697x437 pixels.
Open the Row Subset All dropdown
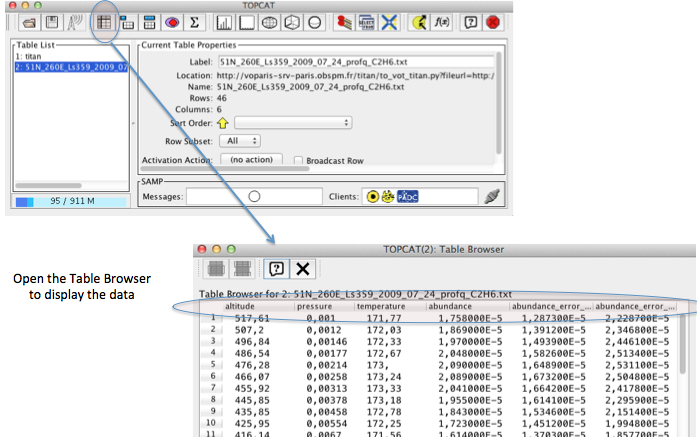[240, 141]
